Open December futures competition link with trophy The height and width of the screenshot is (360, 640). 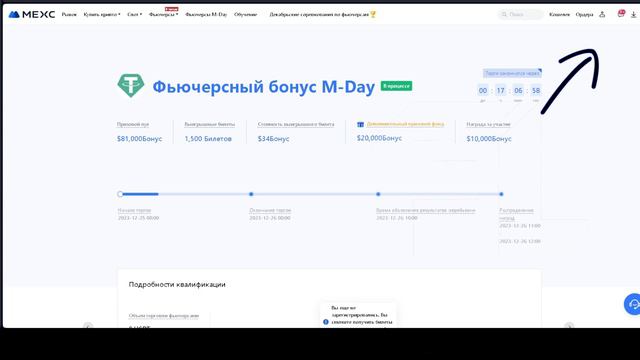click(322, 14)
